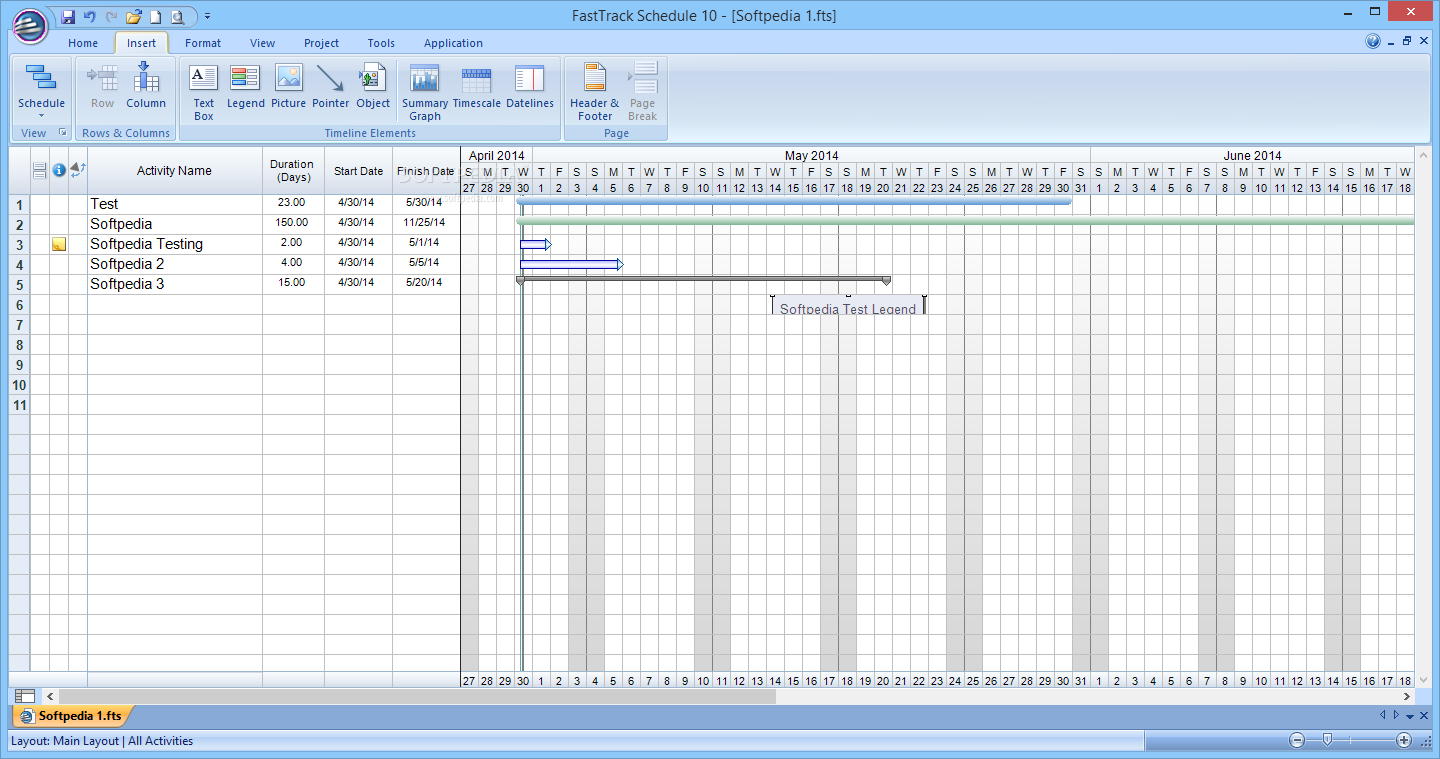Insert a Page Break

tap(643, 92)
